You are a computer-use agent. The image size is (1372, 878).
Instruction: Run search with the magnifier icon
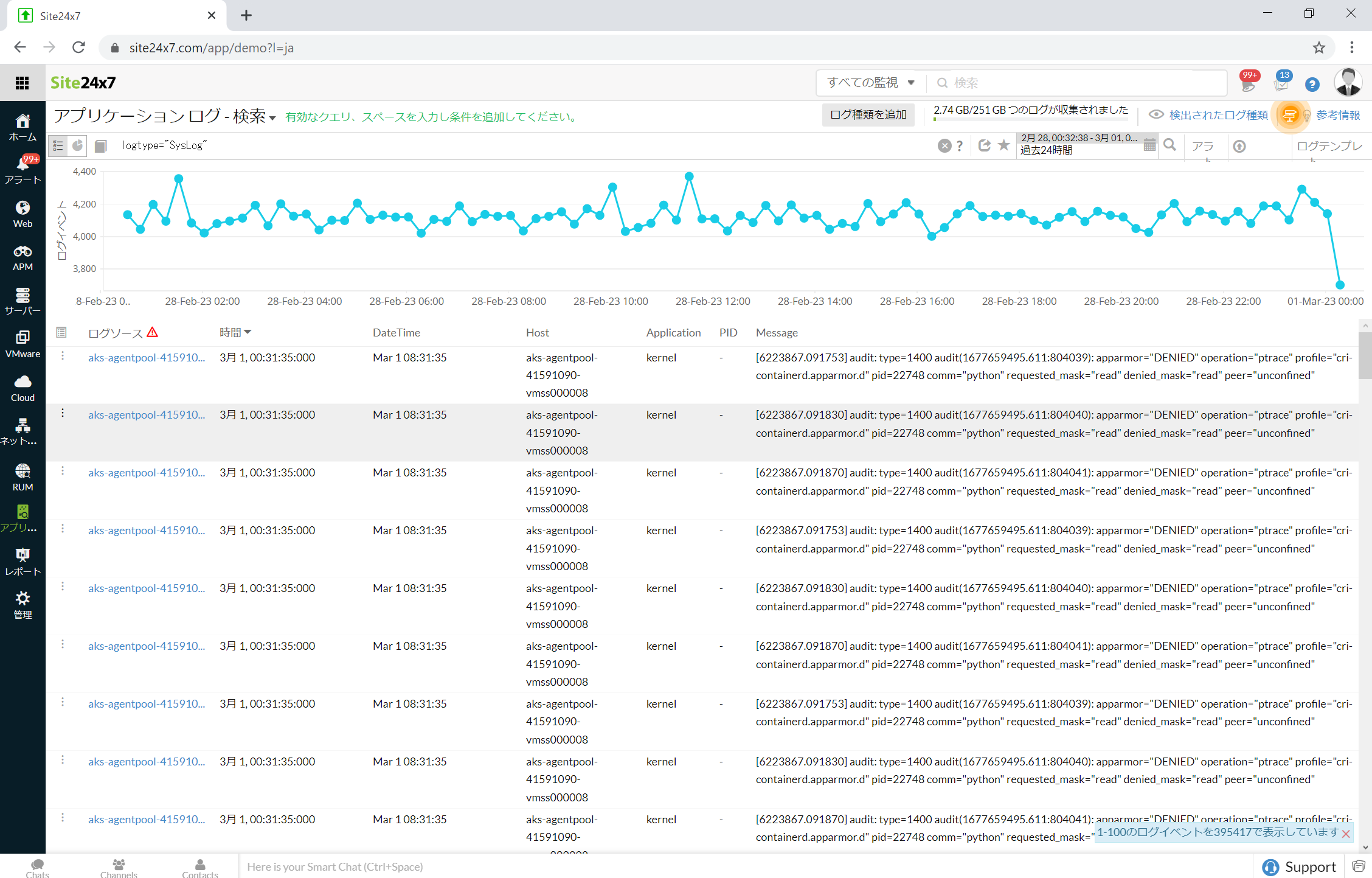click(x=1169, y=145)
